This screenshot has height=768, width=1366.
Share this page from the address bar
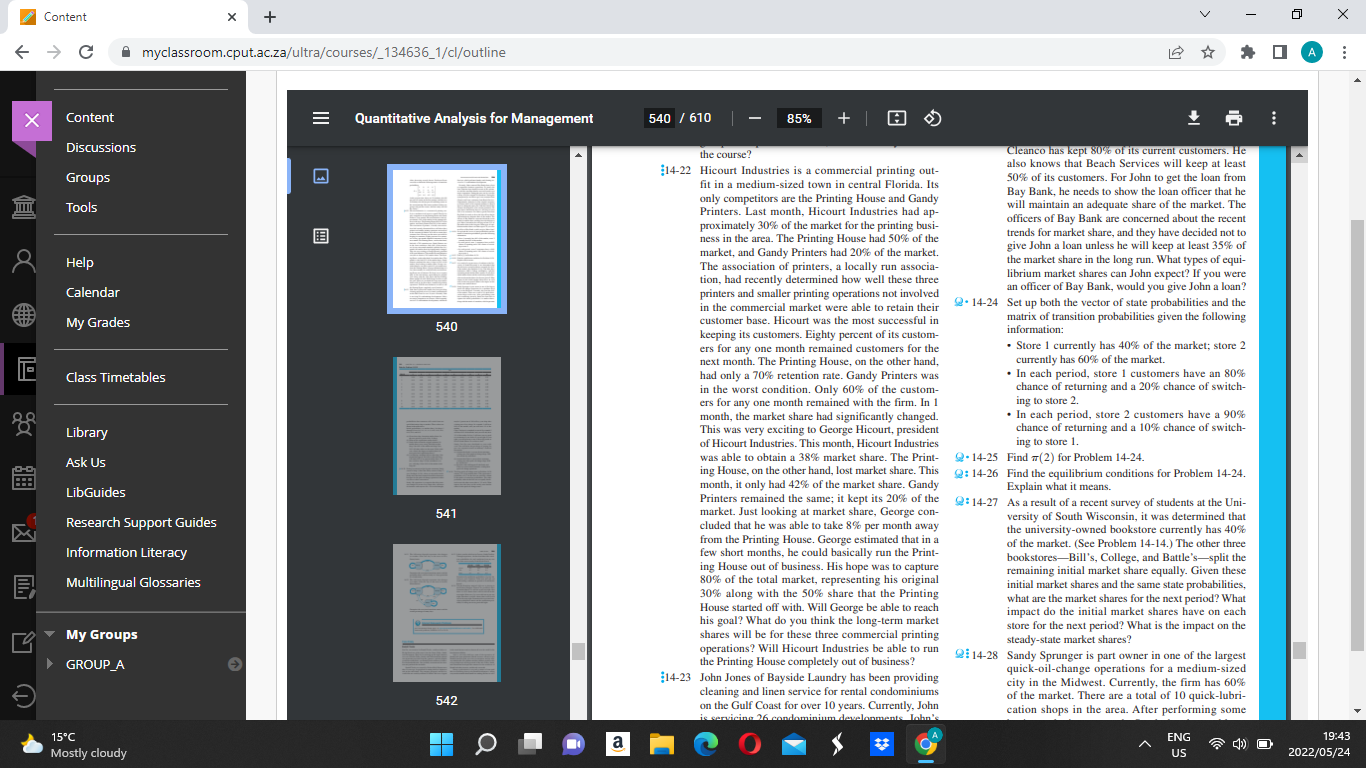coord(1177,52)
